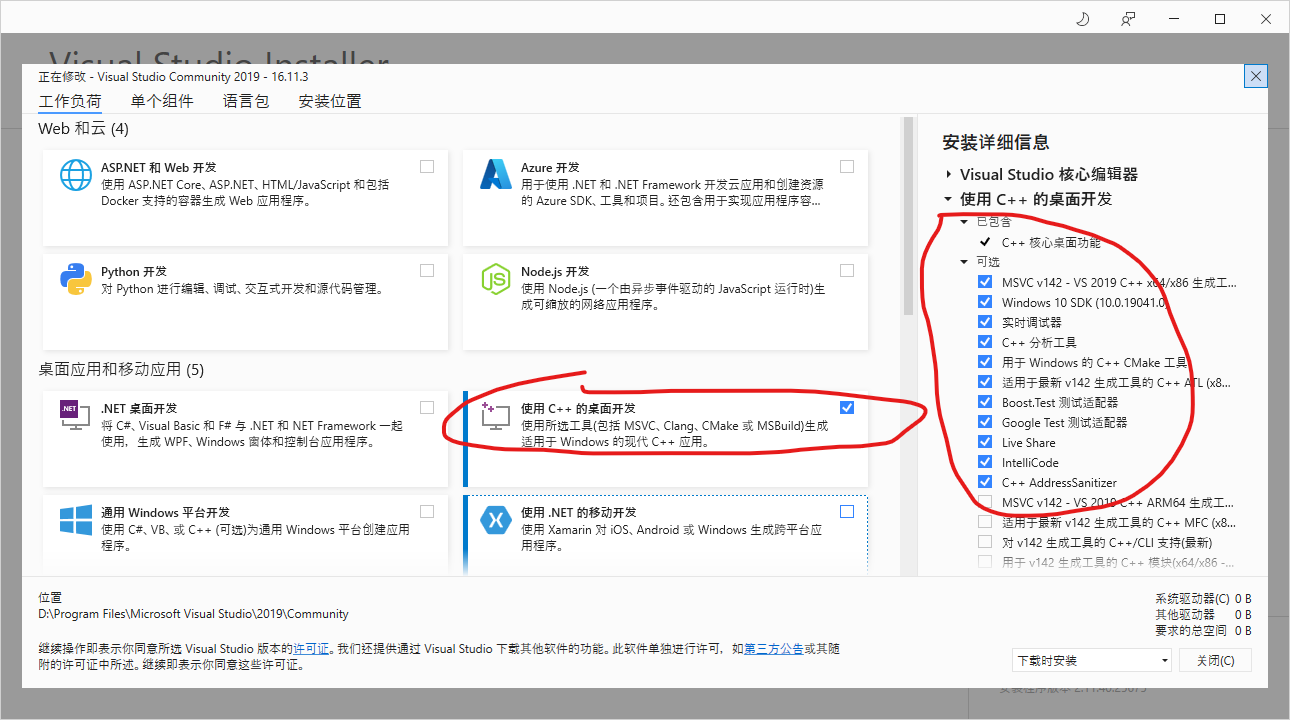Screen dimensions: 1290x720
Task: Click the Node.js hexagon icon
Action: [x=496, y=279]
